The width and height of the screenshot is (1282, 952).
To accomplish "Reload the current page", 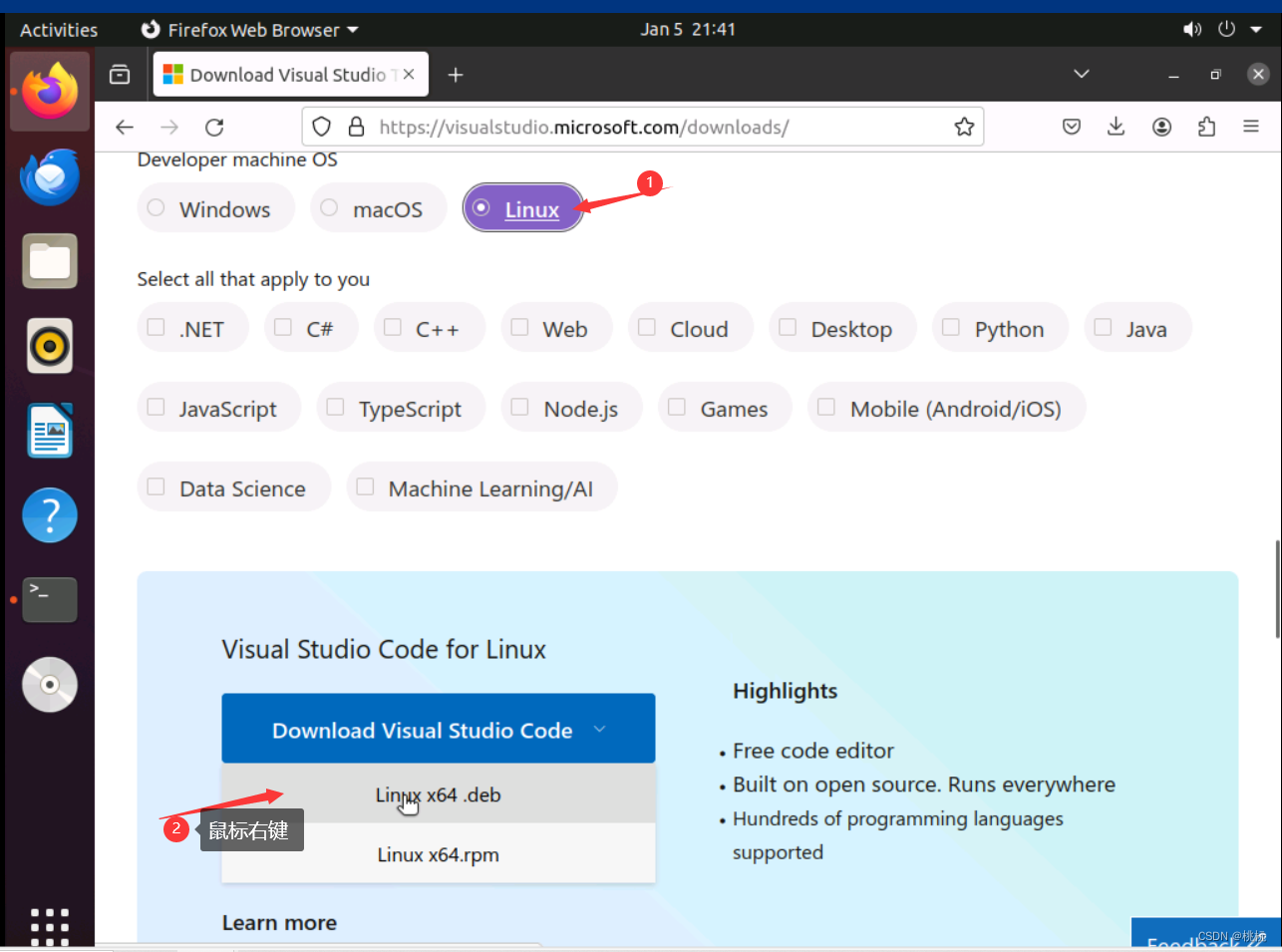I will click(x=213, y=127).
